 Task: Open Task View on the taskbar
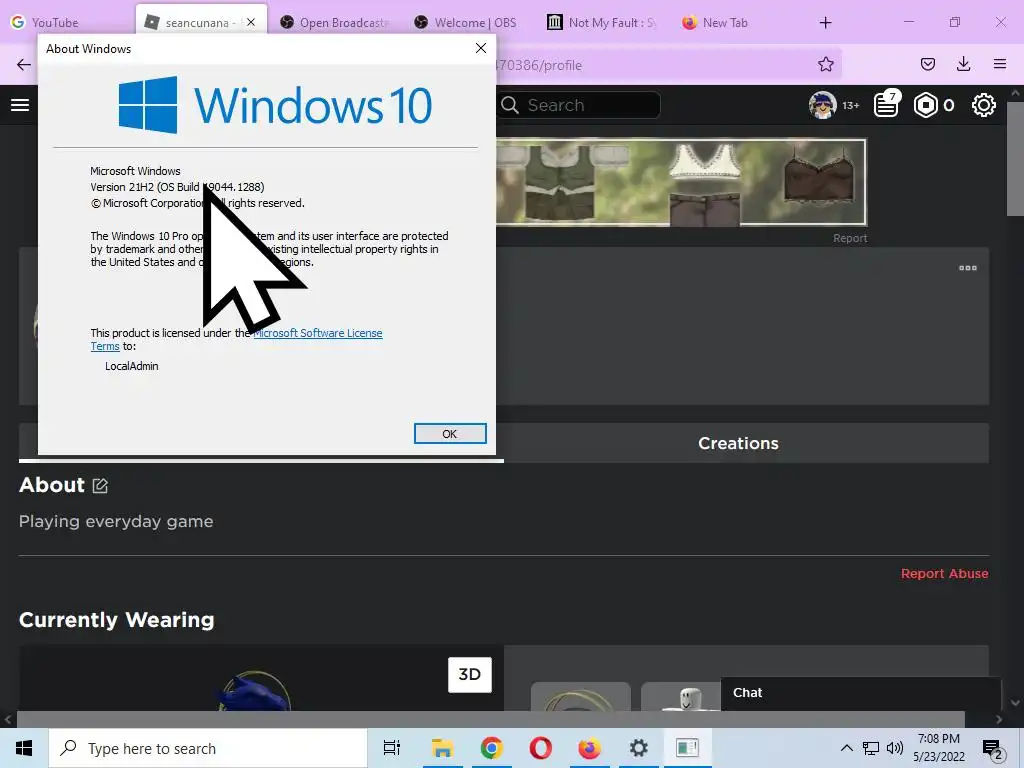pyautogui.click(x=392, y=748)
